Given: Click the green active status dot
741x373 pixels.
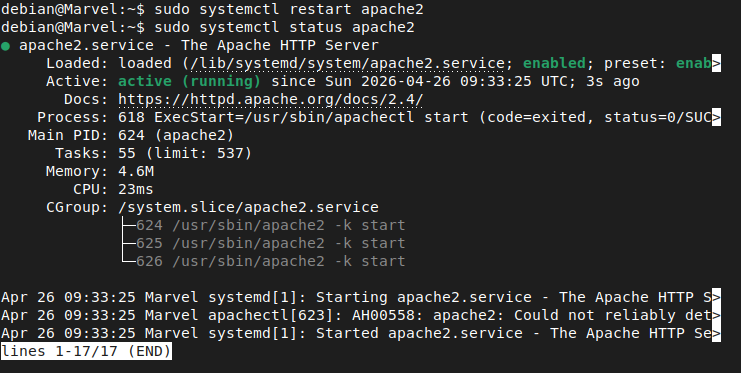Looking at the screenshot, I should point(6,46).
